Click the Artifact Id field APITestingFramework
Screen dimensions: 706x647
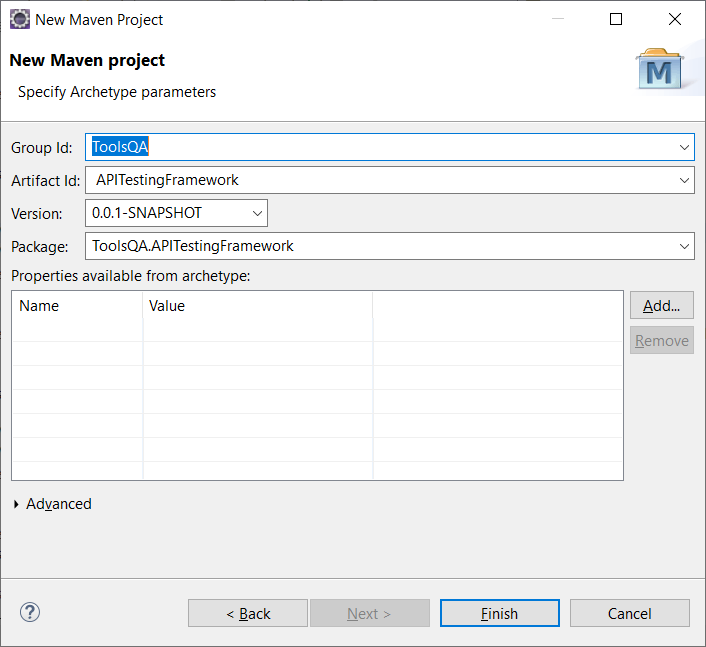point(390,180)
